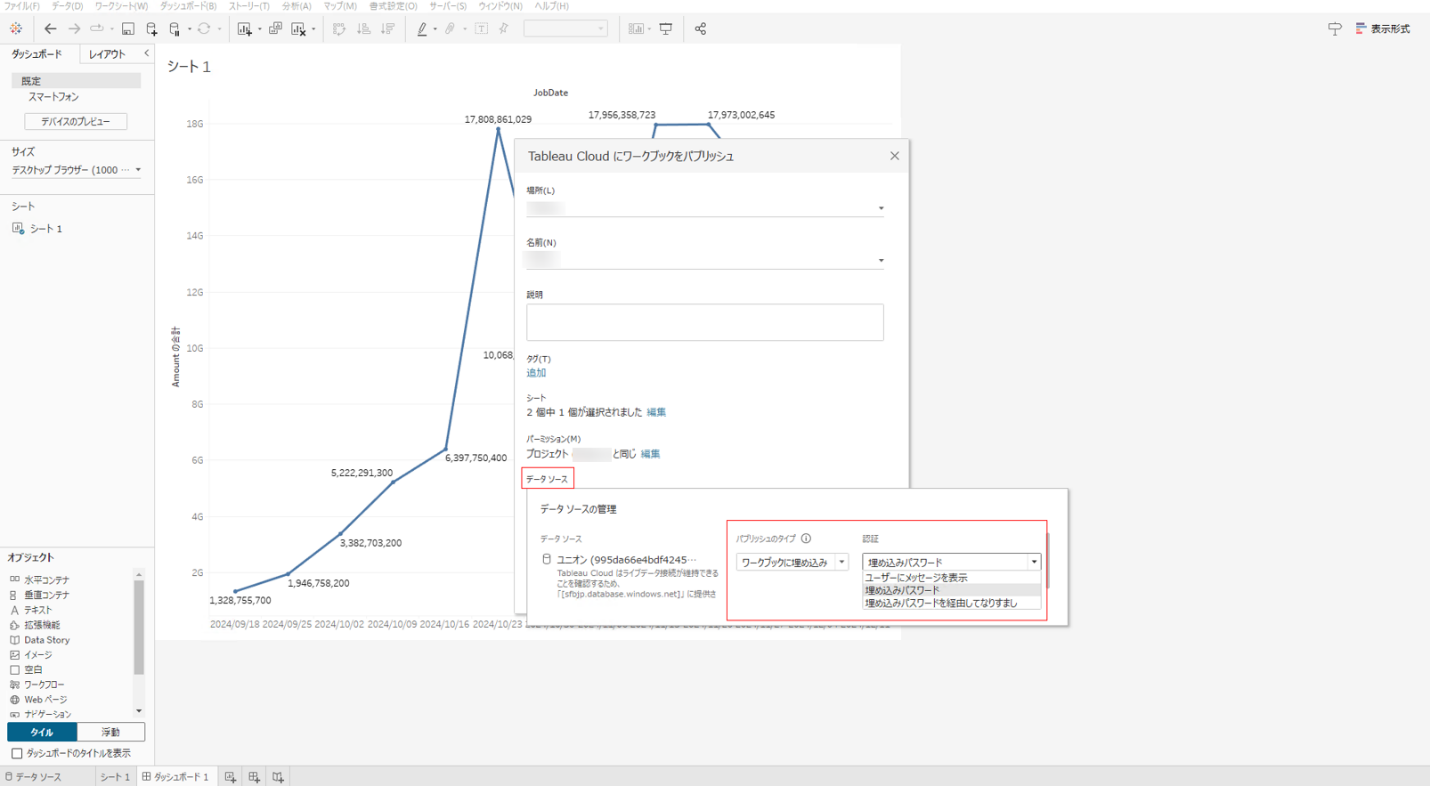Close the Tableau Cloud publish dialog

(894, 156)
